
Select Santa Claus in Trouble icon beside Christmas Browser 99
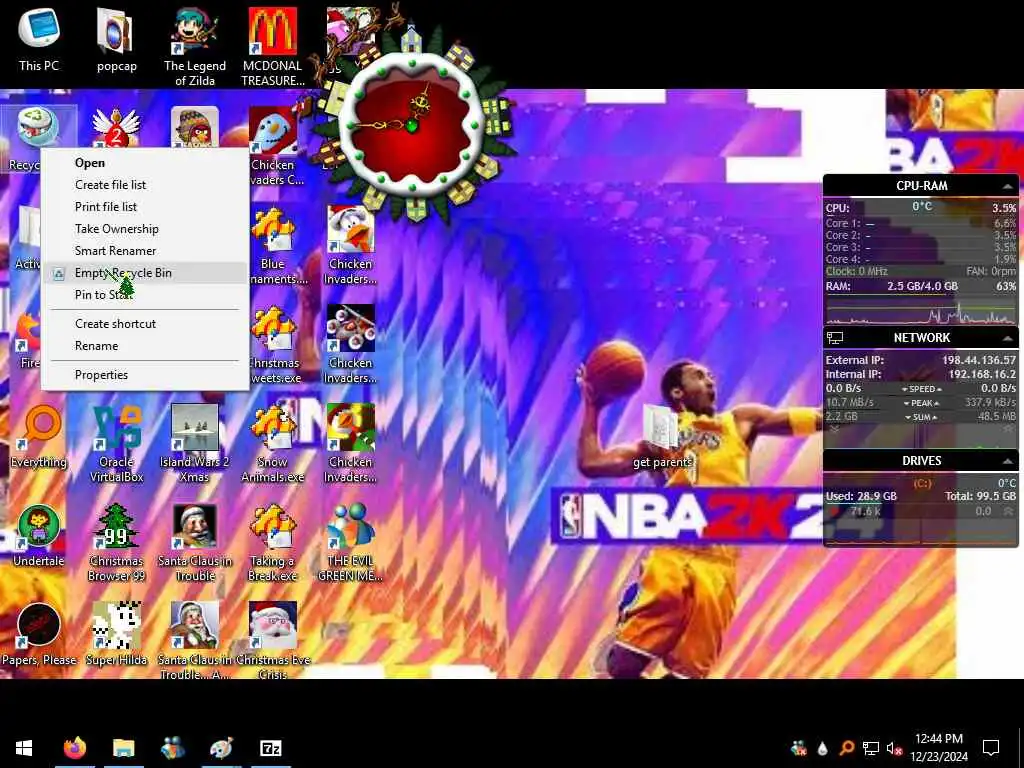(x=195, y=543)
